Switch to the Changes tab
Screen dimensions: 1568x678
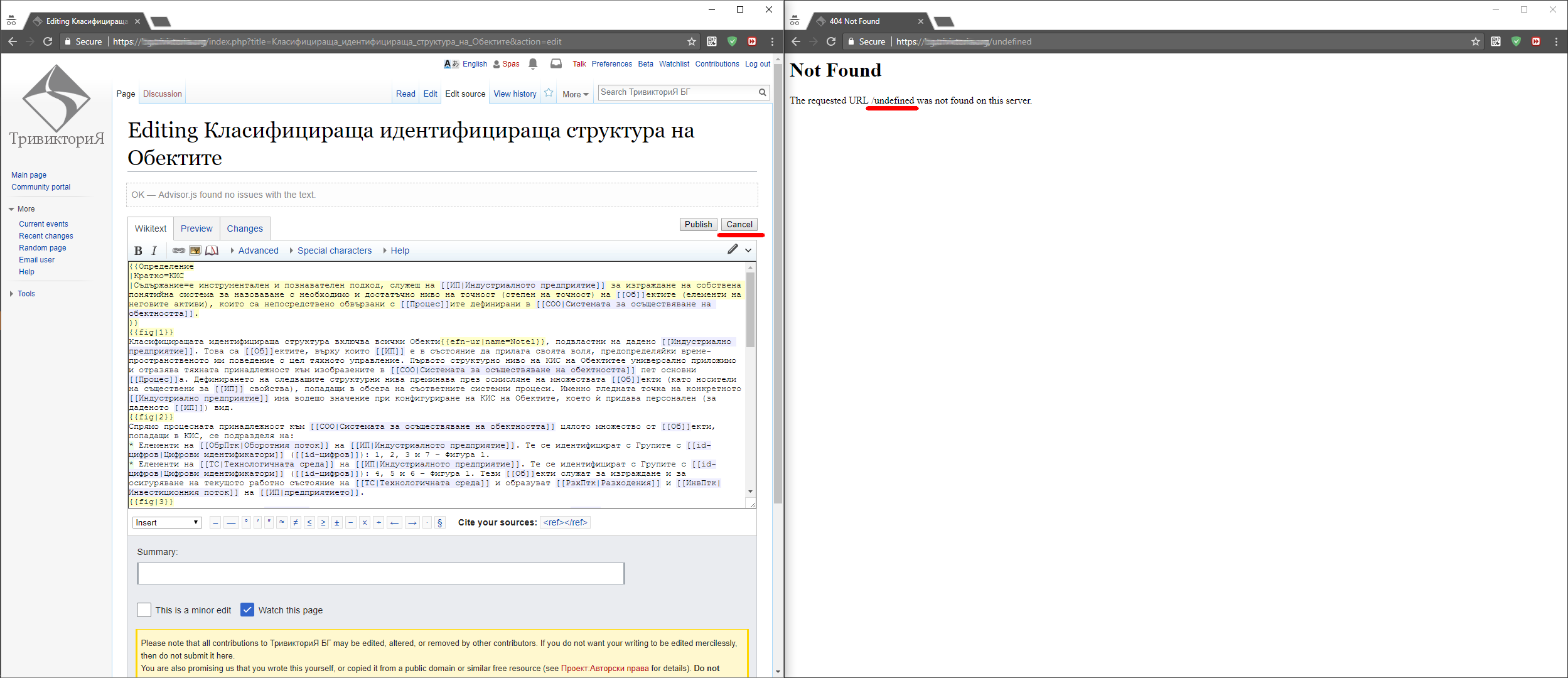(245, 229)
